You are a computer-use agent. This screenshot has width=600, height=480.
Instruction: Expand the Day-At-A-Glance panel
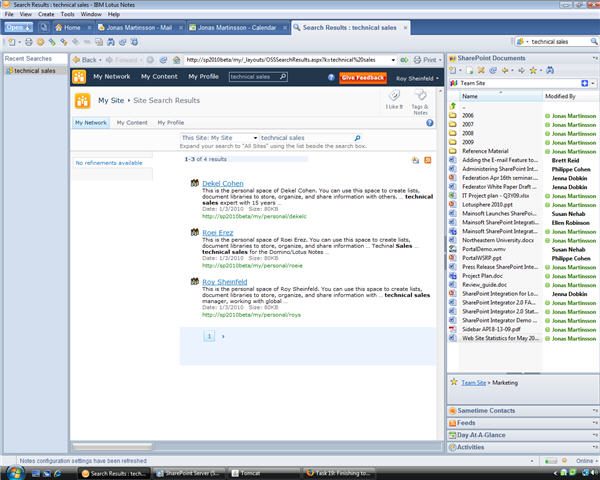point(522,435)
